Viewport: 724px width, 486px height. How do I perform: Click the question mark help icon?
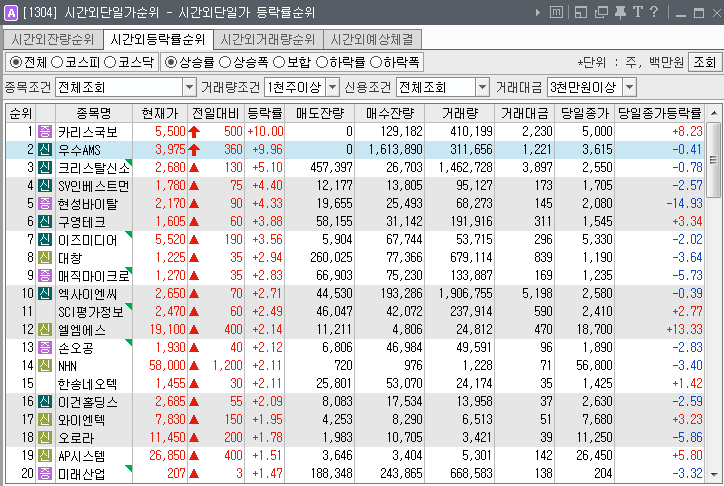coord(654,12)
